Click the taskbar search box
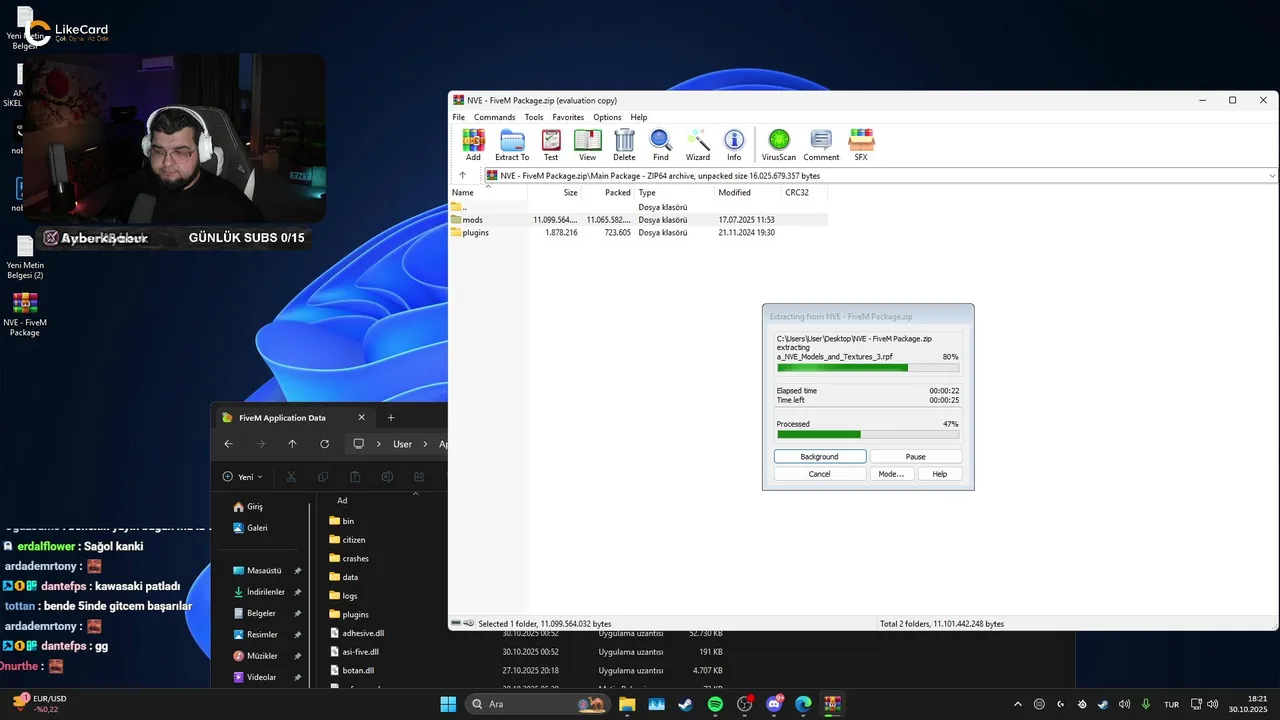This screenshot has height=720, width=1280. click(x=537, y=704)
